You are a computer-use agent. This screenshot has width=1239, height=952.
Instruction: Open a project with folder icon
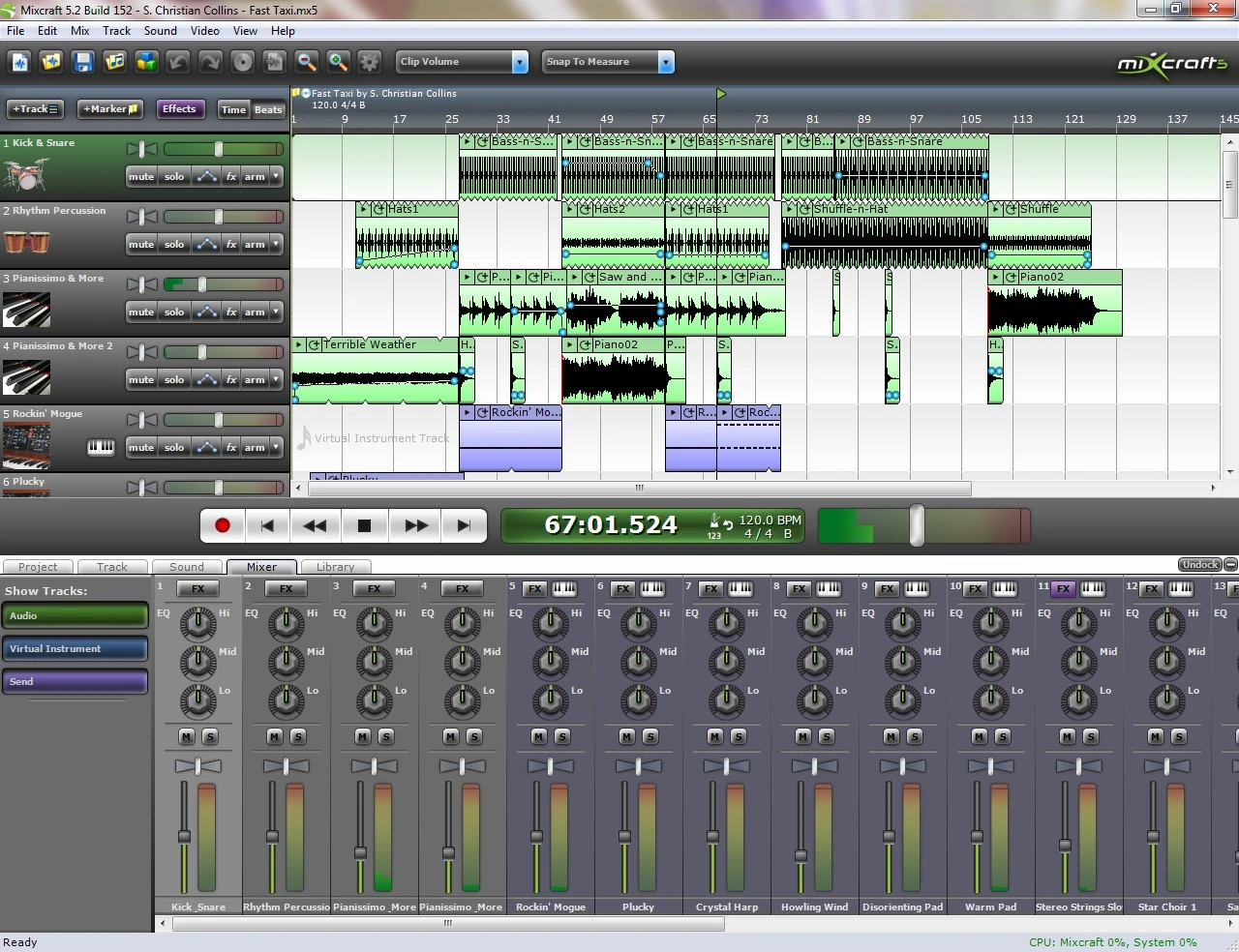tap(51, 62)
